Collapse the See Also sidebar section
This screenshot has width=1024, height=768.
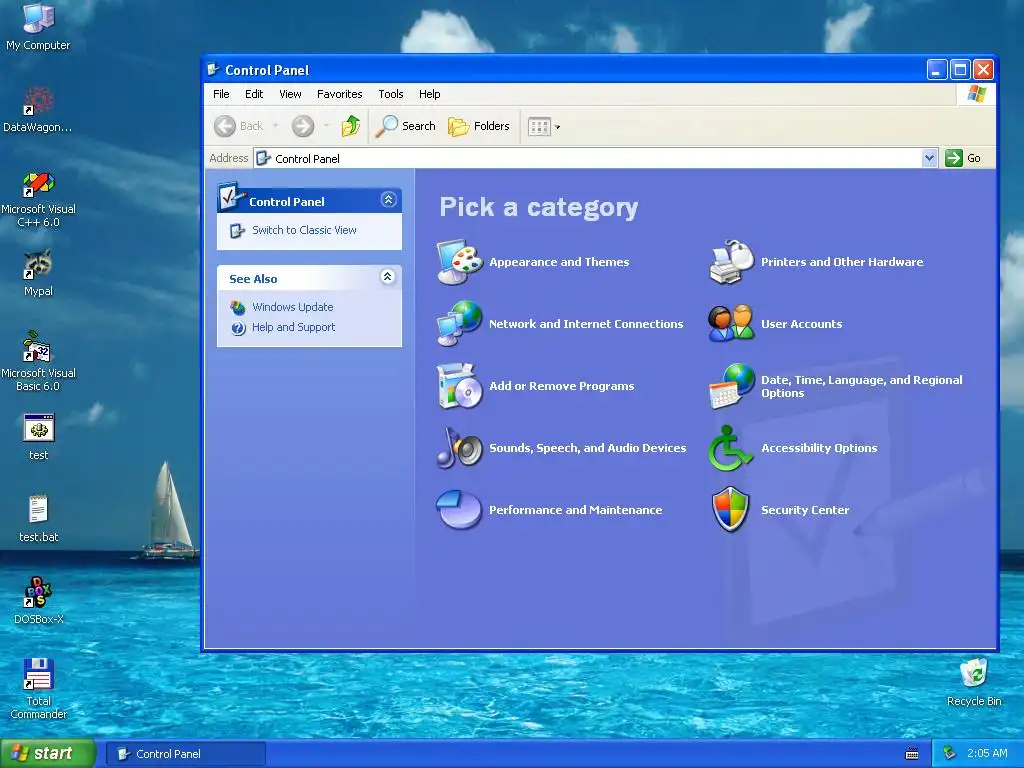387,277
